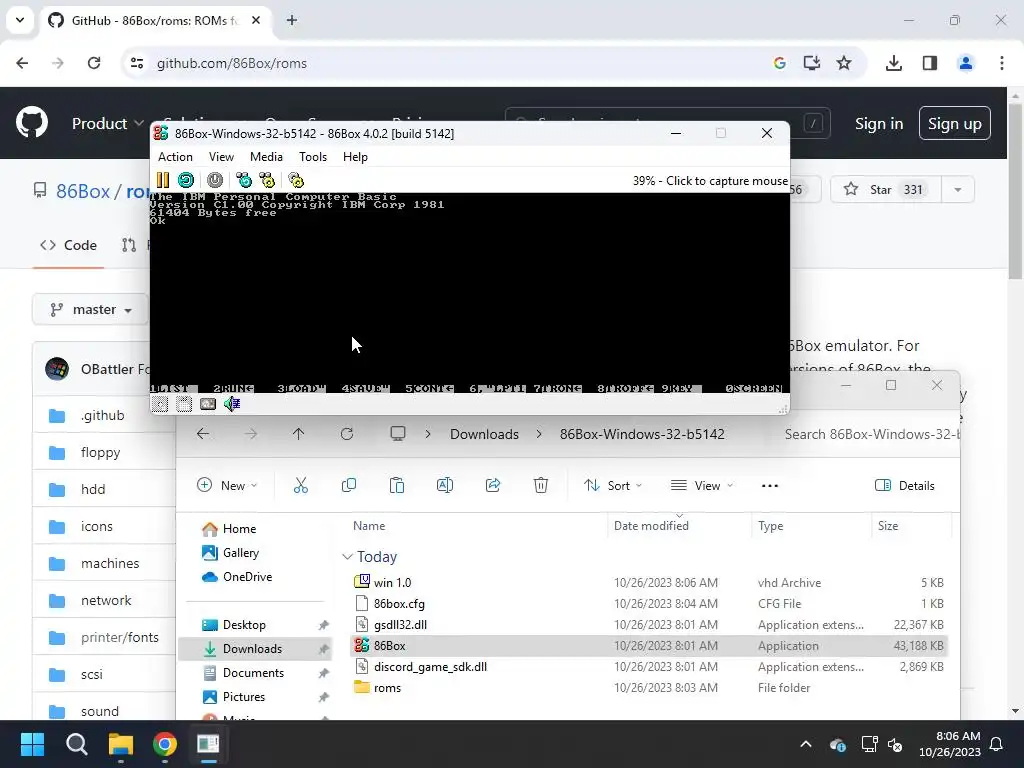
Task: Click Downloads in the Explorer breadcrumb path
Action: pos(485,434)
